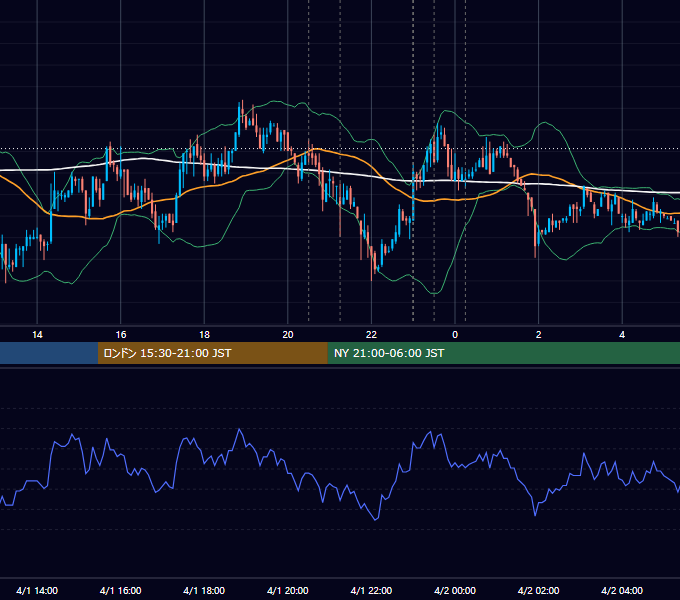Click the 4/1 14:00 oscillator time label
The height and width of the screenshot is (600, 680).
(x=37, y=590)
